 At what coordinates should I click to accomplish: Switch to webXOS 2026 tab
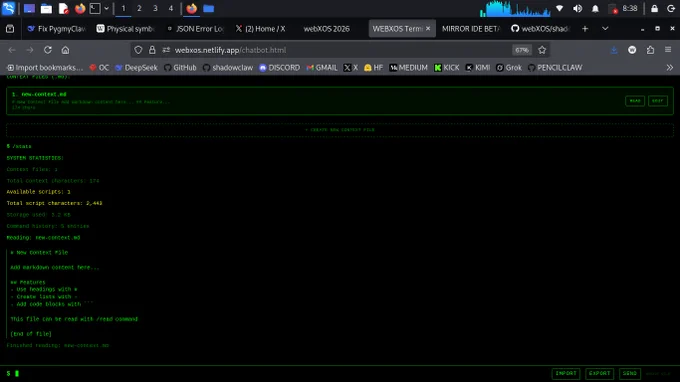click(x=327, y=29)
